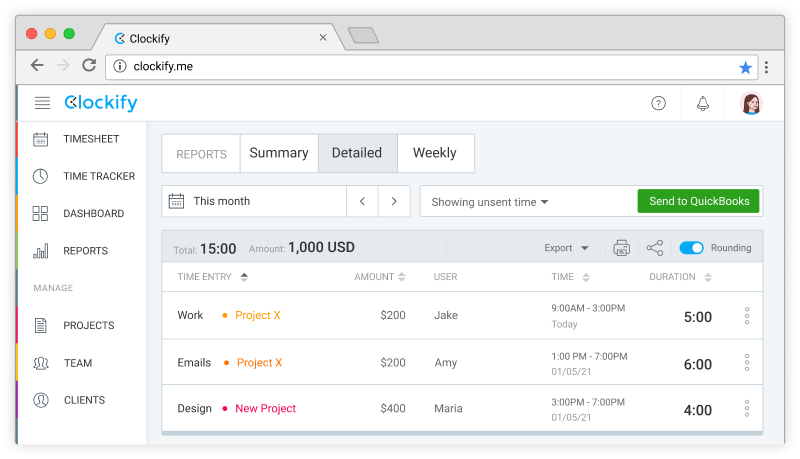Image resolution: width=800 pixels, height=459 pixels.
Task: Click Send to QuickBooks button
Action: (699, 201)
